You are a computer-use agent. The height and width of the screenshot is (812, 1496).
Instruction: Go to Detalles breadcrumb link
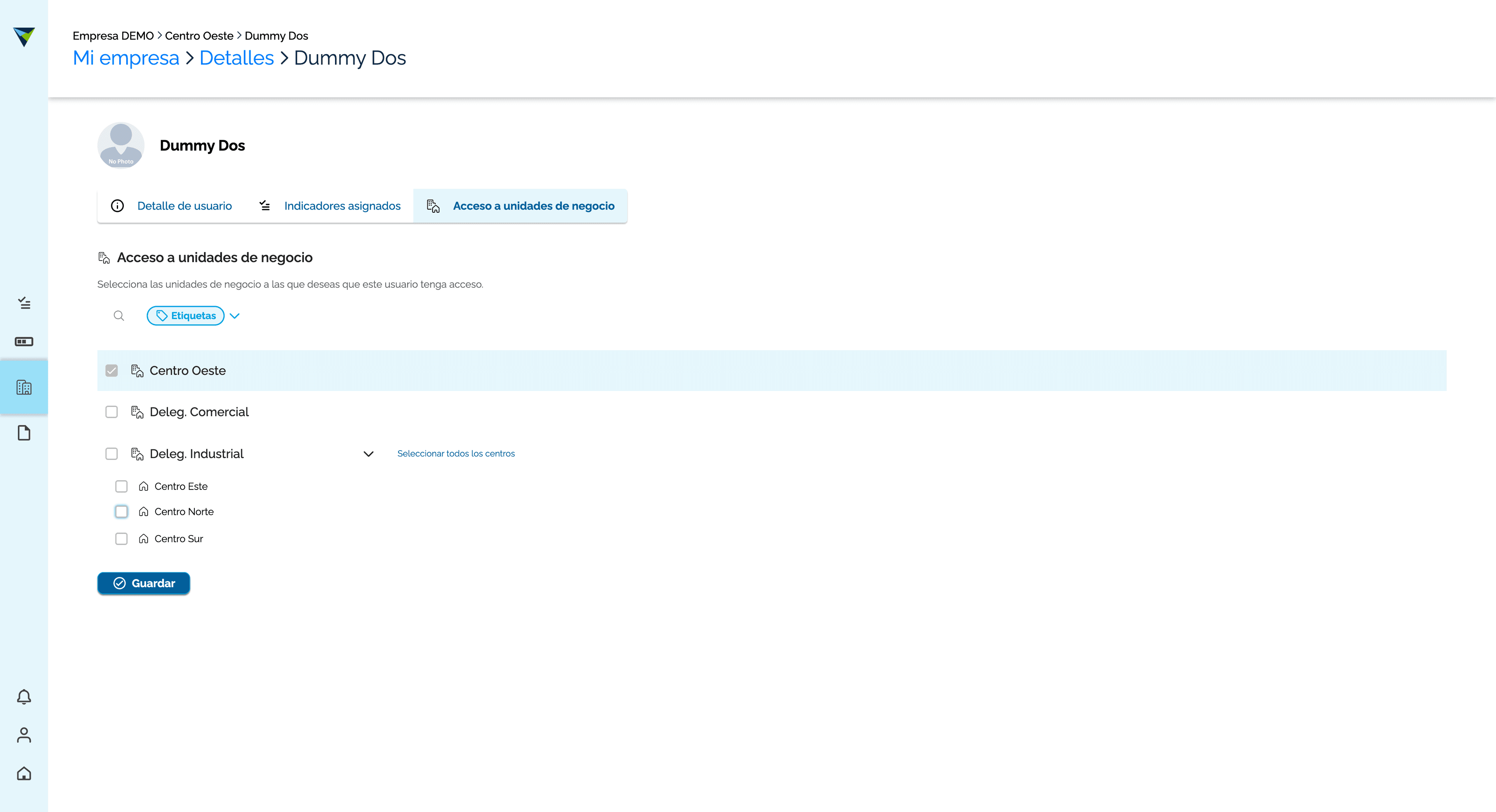[236, 58]
